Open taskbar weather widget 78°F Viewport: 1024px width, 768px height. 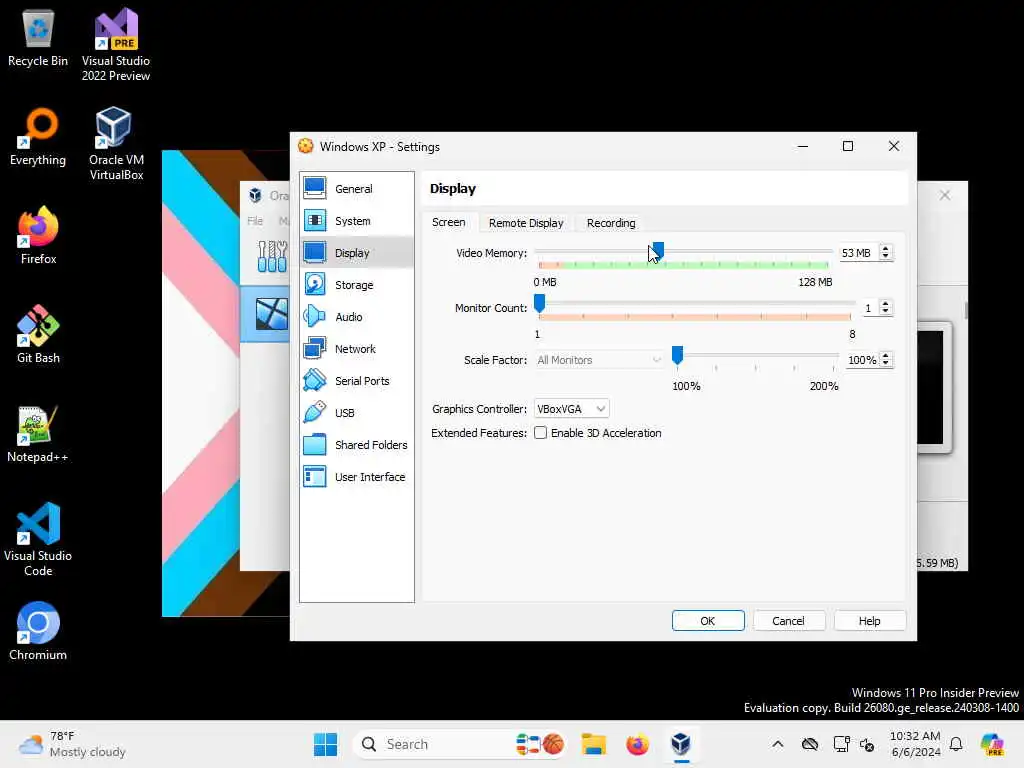[72, 744]
